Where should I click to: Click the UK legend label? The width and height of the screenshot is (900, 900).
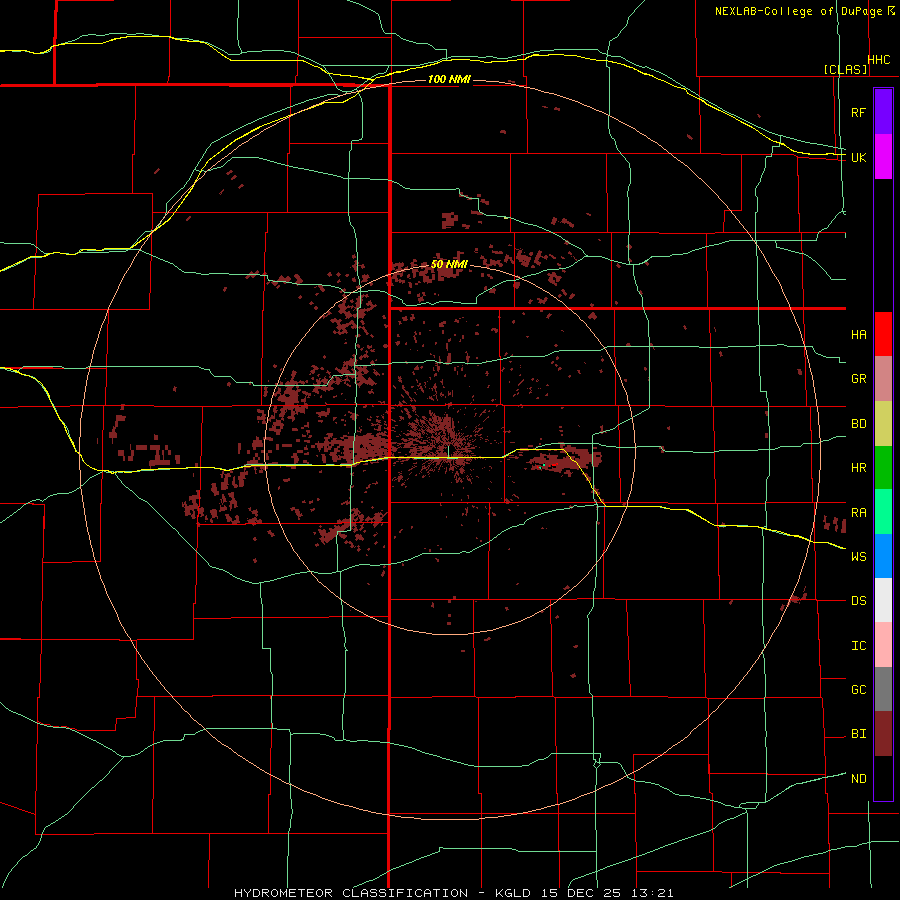(x=858, y=157)
